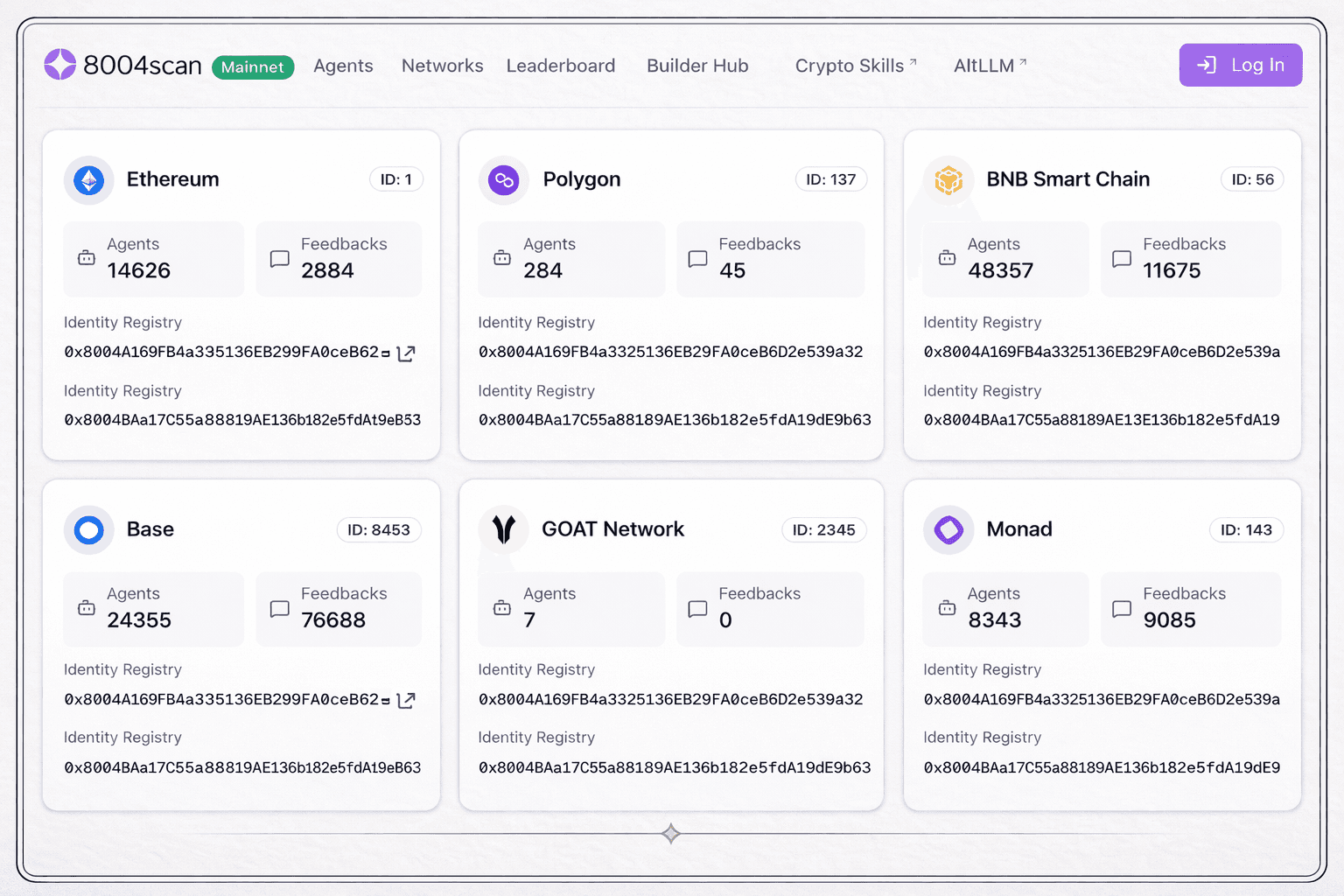
Task: Select Ethereum feedbacks count 2884
Action: coord(327,270)
